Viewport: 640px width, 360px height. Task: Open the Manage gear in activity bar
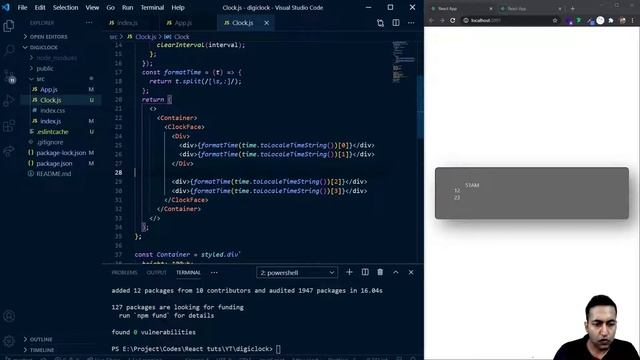(9, 340)
